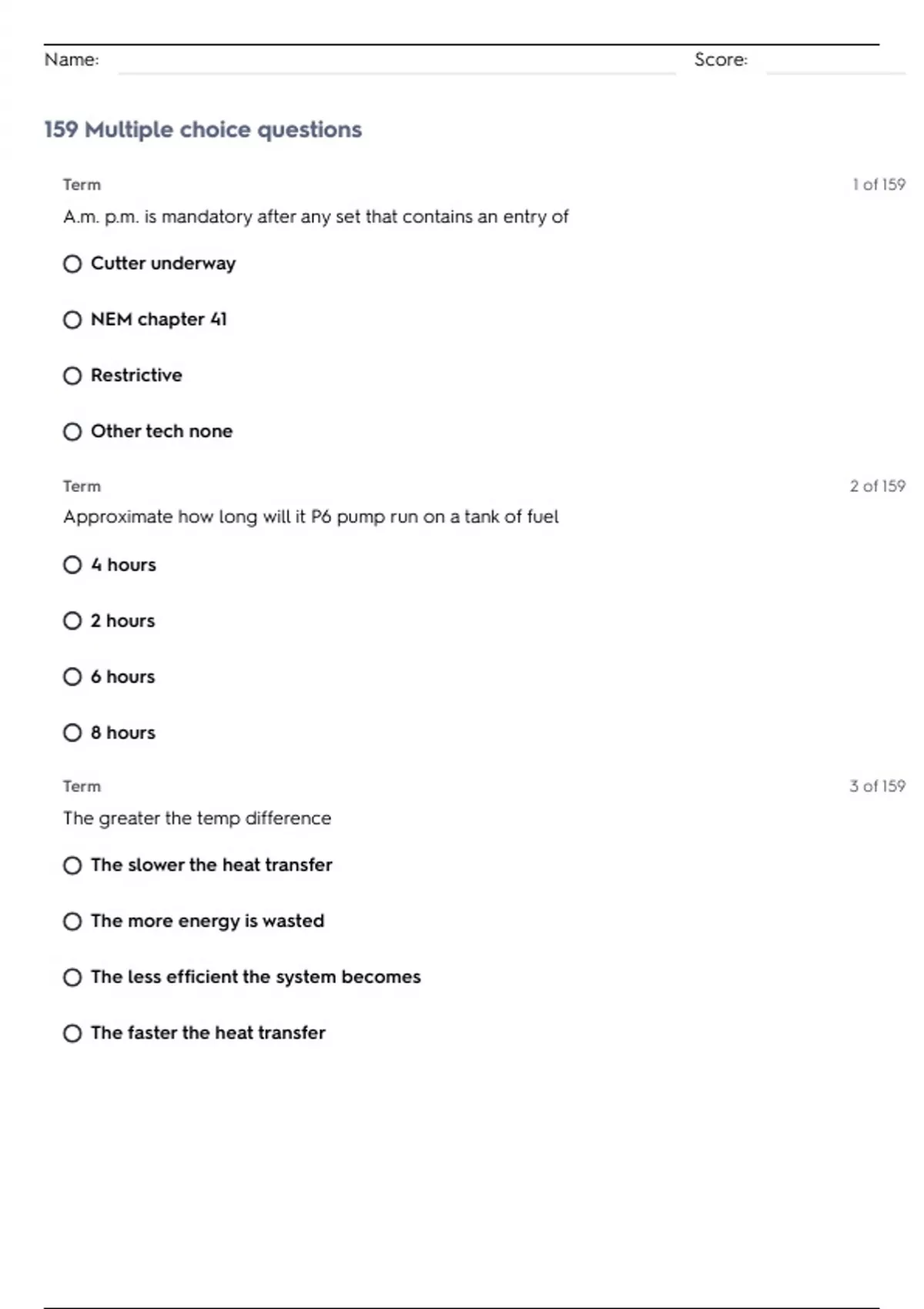Select '4 hours' for the P6 pump question

click(x=72, y=565)
